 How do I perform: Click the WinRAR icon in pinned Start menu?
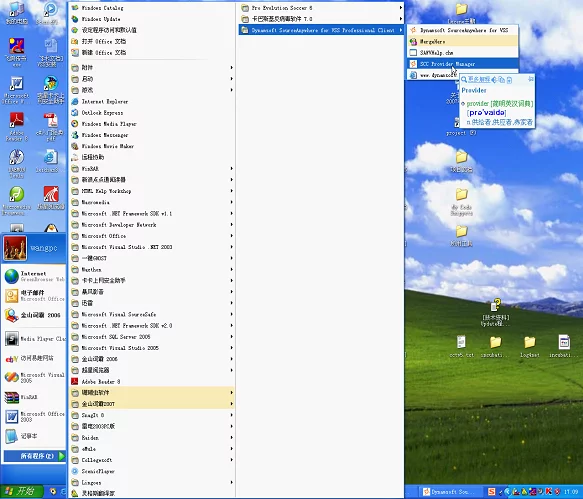coord(12,397)
